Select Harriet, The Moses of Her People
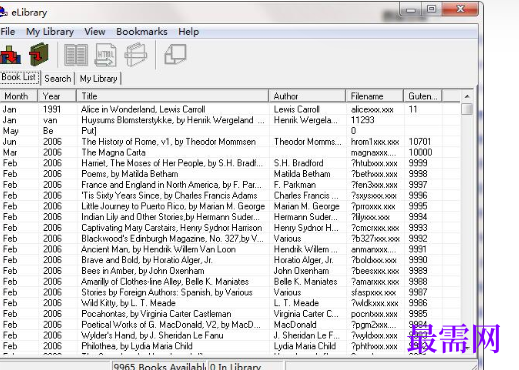Image resolution: width=519 pixels, height=370 pixels. [x=172, y=163]
